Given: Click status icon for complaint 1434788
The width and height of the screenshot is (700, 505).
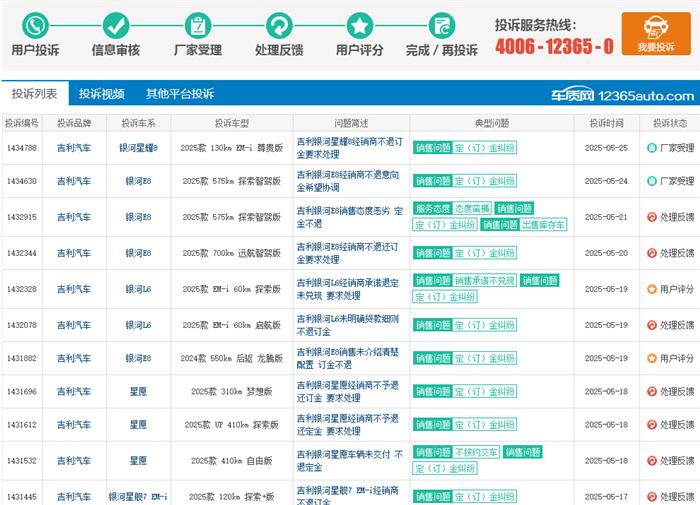Looking at the screenshot, I should (x=652, y=148).
